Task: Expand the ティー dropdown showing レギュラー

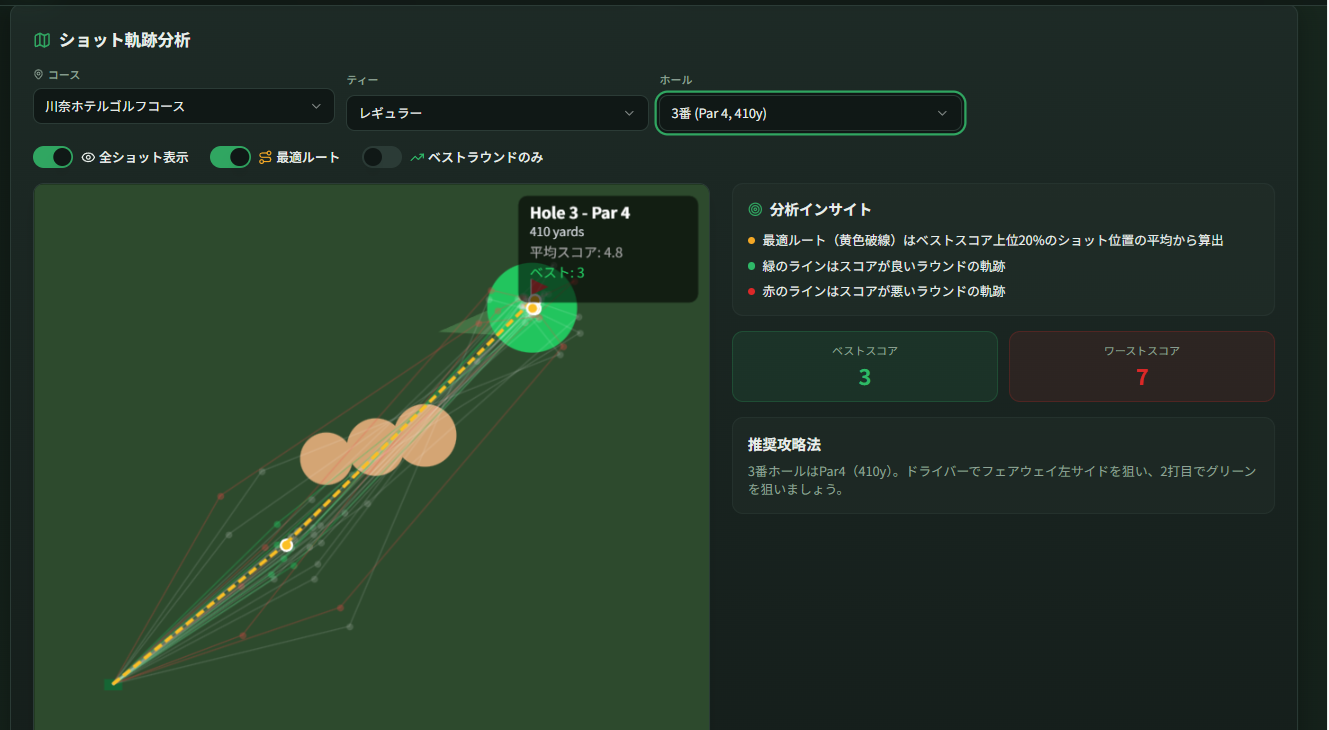Action: [x=497, y=114]
